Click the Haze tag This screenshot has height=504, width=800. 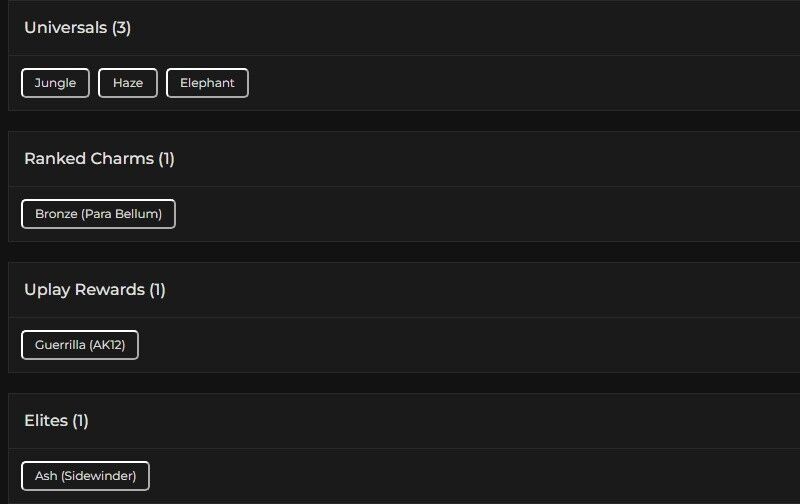(128, 83)
